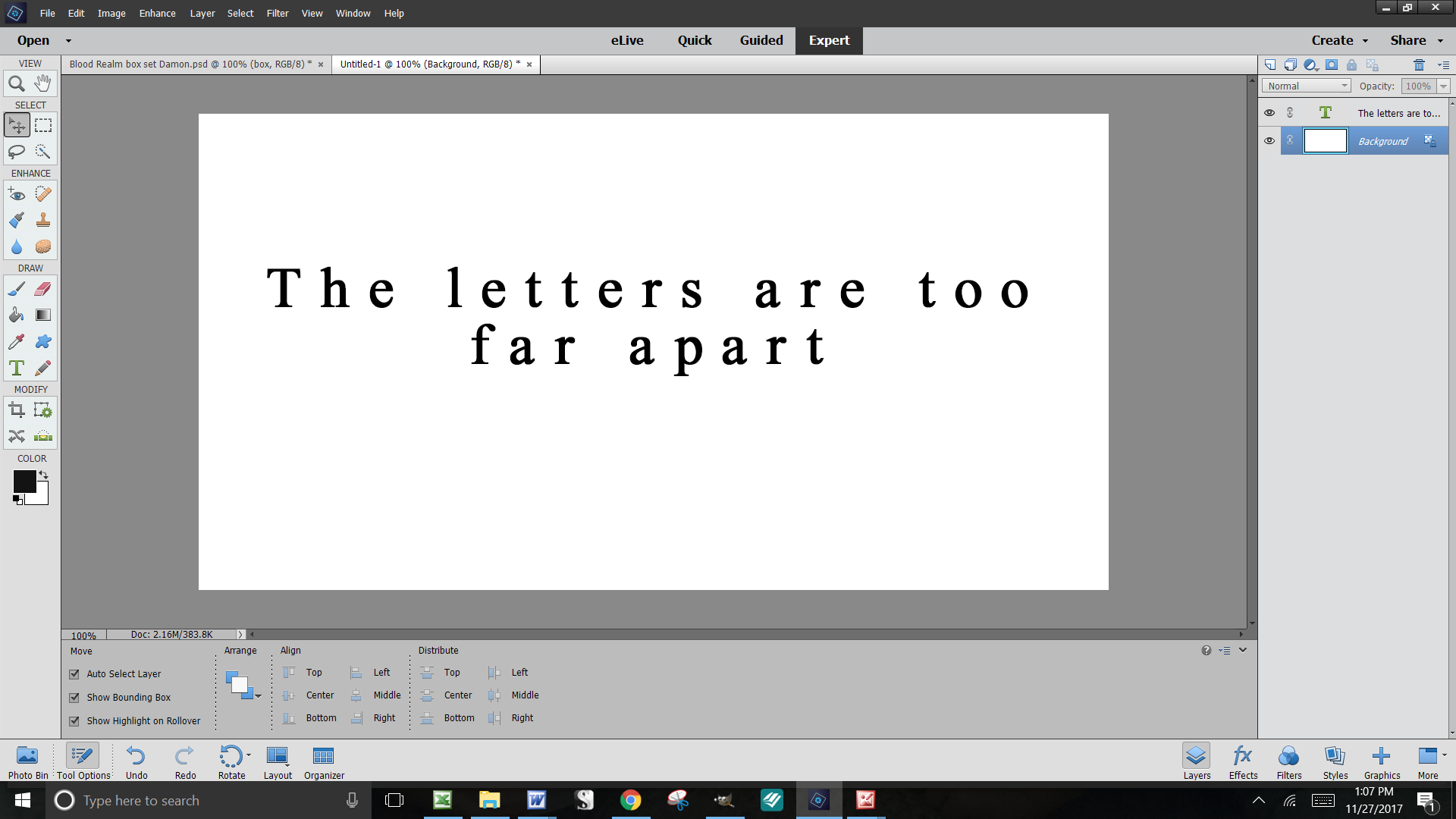
Task: Open the Effects panel
Action: point(1243,761)
